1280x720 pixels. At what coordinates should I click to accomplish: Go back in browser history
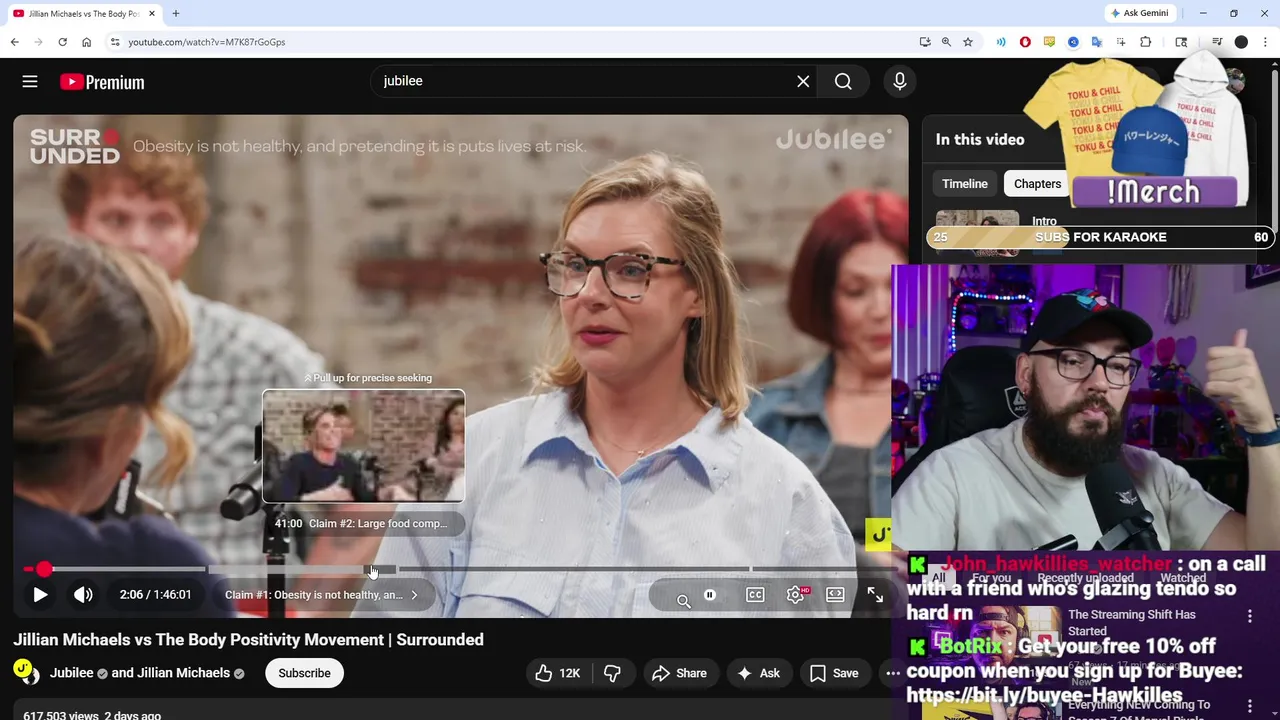click(14, 42)
